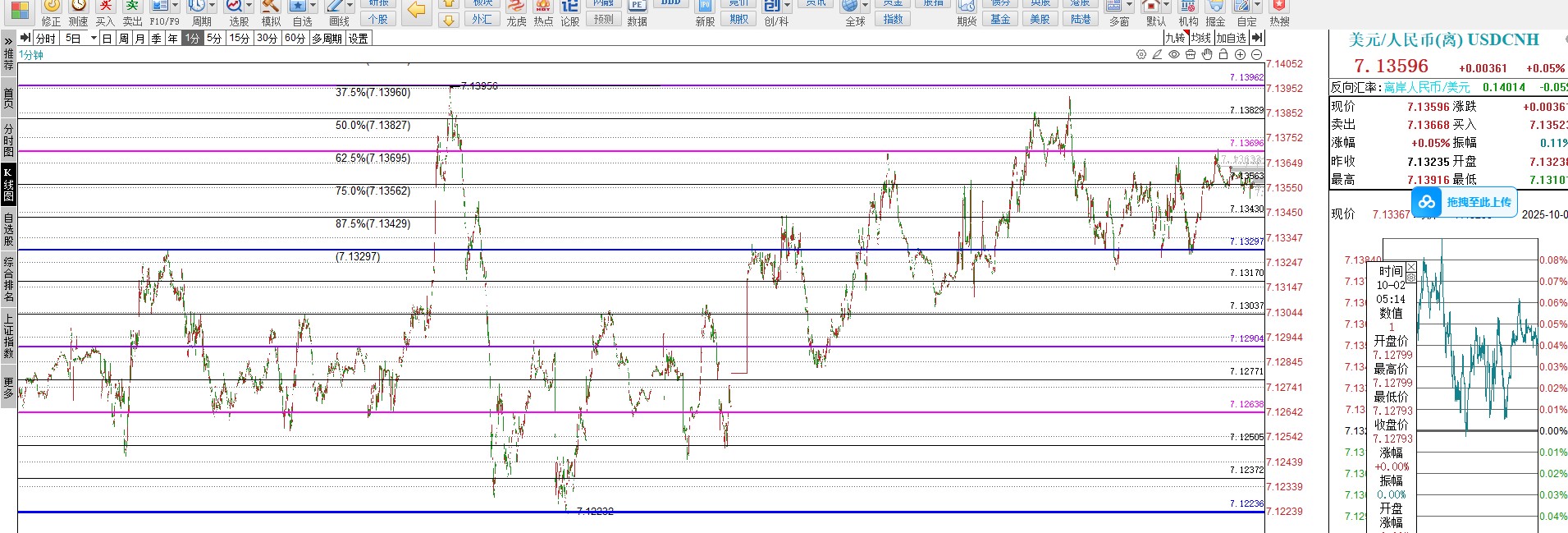The image size is (1568, 533).
Task: Open the 新股 IPO icon
Action: (705, 6)
